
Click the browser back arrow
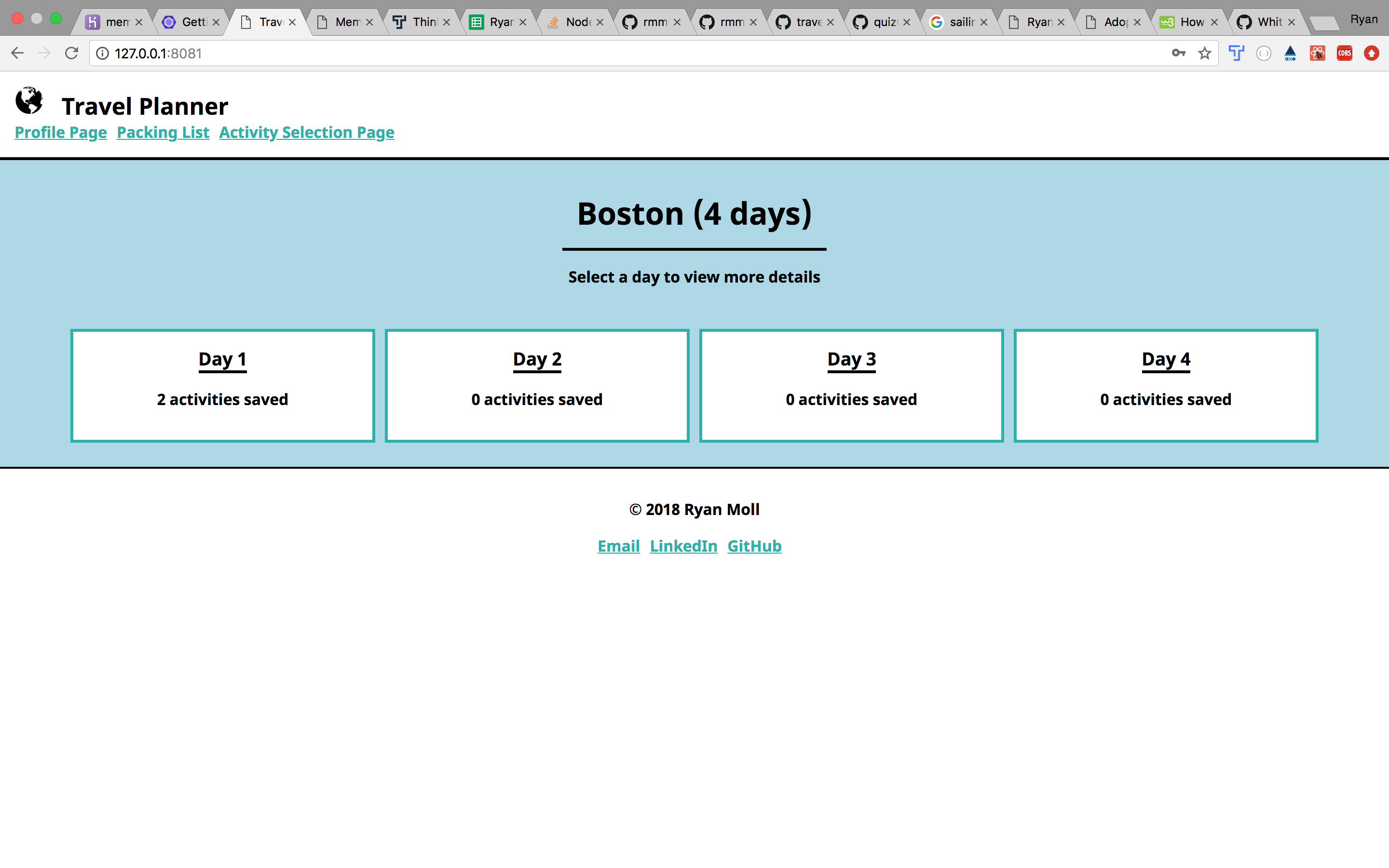pos(17,54)
